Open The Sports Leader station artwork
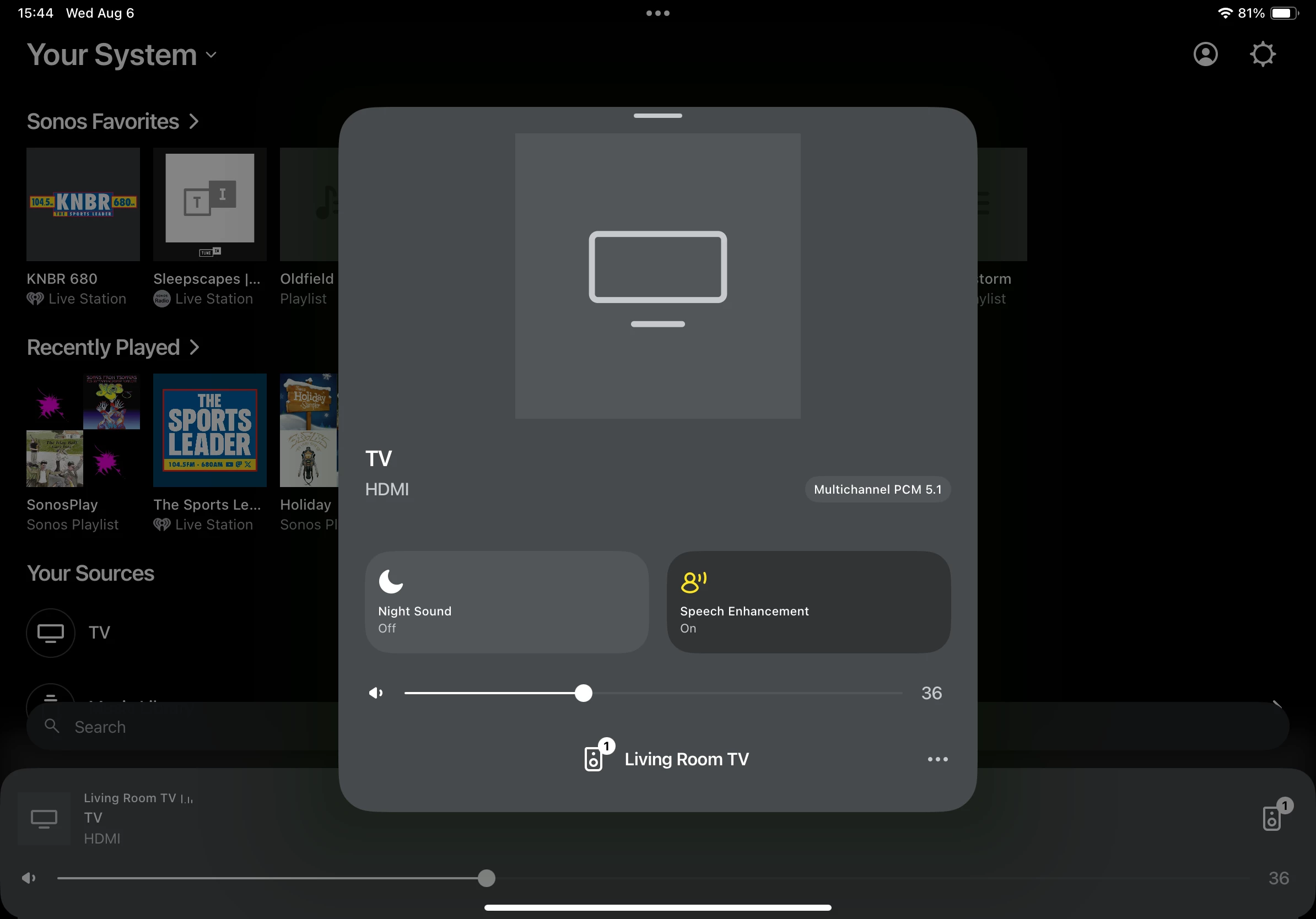1316x919 pixels. [210, 430]
